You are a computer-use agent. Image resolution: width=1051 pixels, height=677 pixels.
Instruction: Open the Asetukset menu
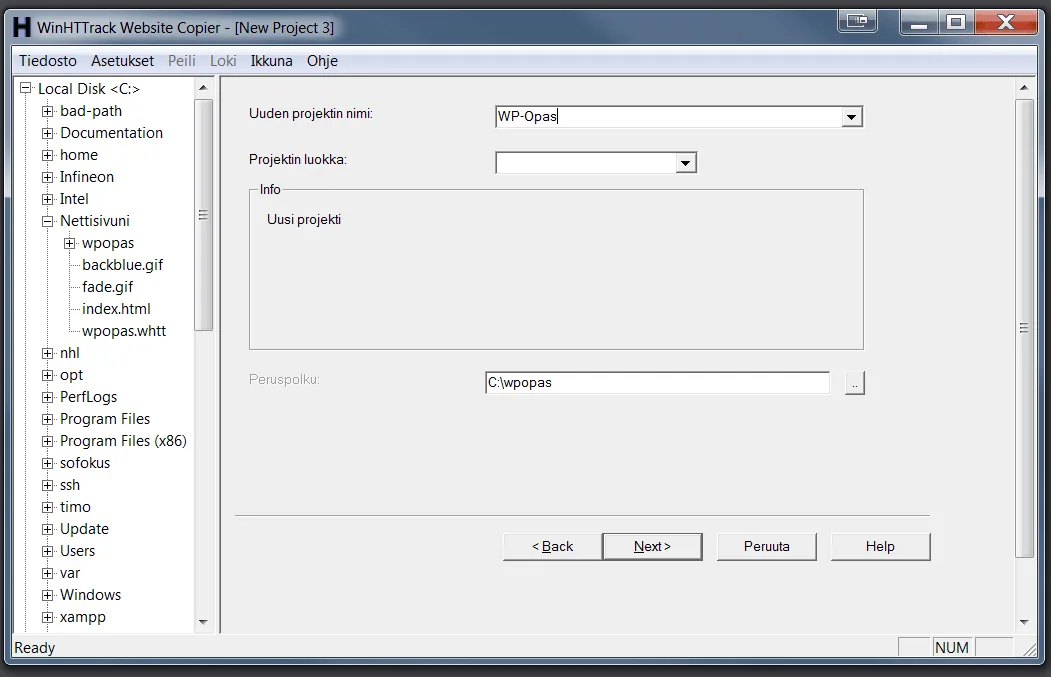click(123, 61)
